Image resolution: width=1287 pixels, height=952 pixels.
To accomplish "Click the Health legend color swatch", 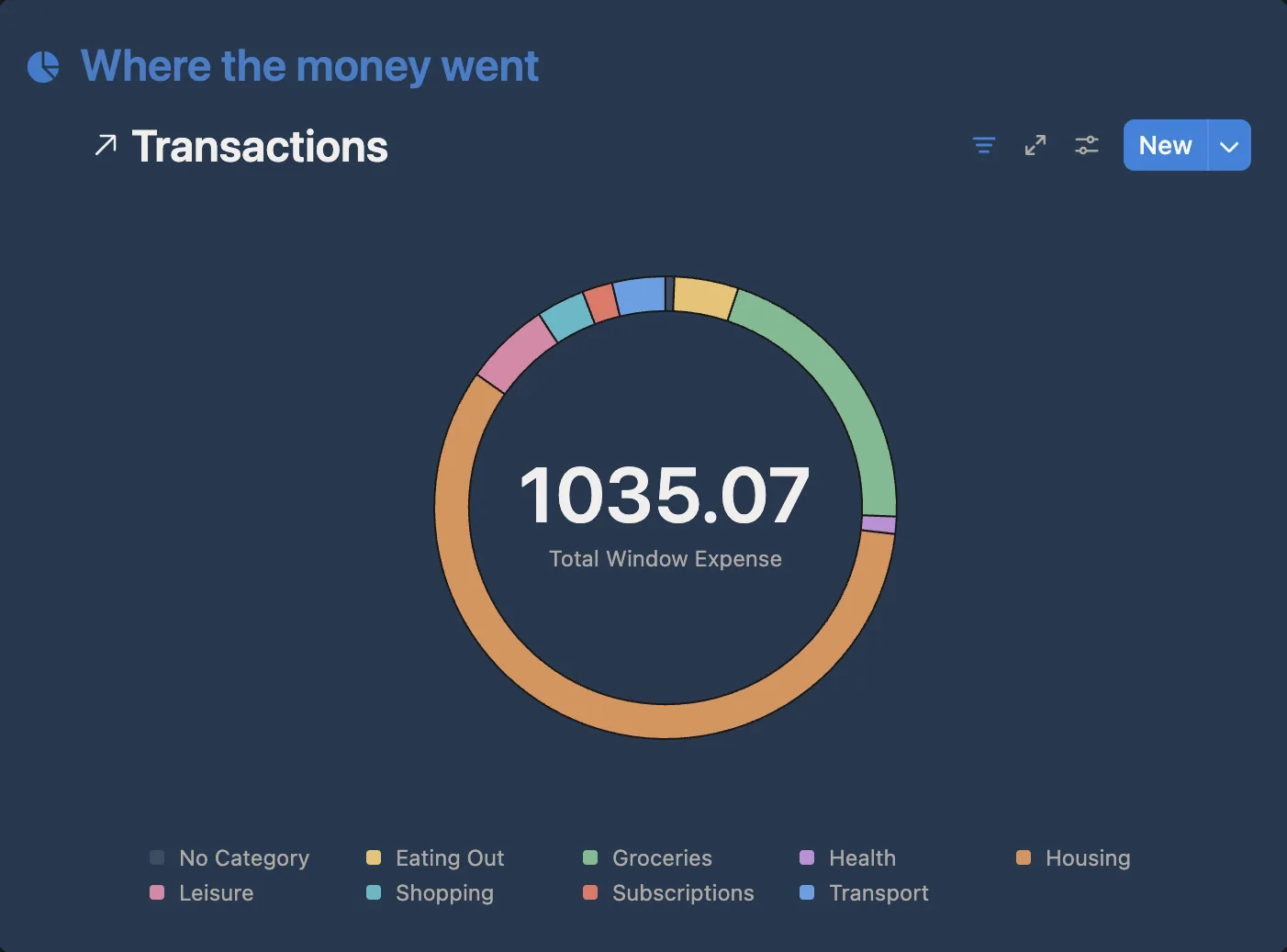I will point(807,857).
